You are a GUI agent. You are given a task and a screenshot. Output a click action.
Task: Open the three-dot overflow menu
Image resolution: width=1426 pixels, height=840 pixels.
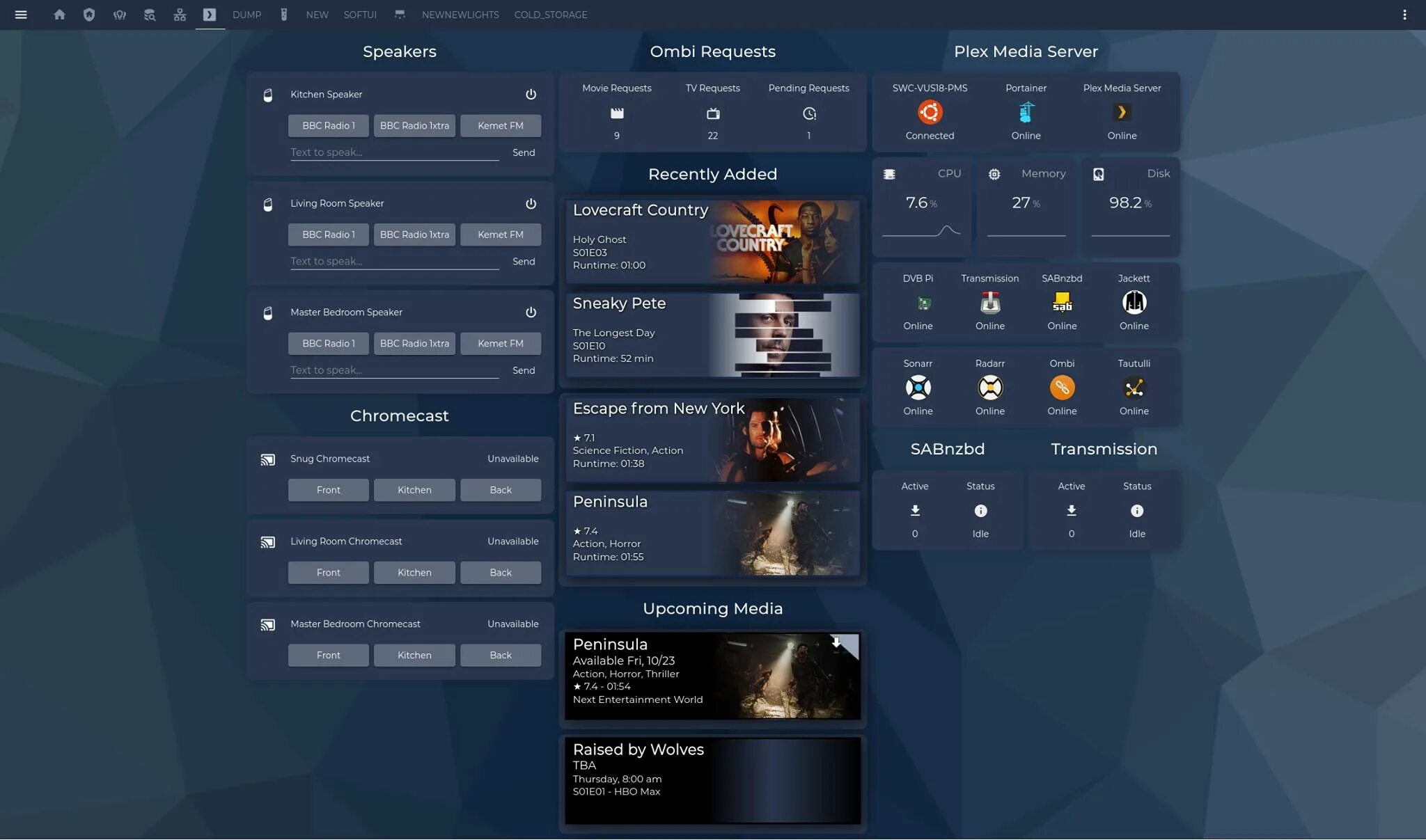(1404, 15)
